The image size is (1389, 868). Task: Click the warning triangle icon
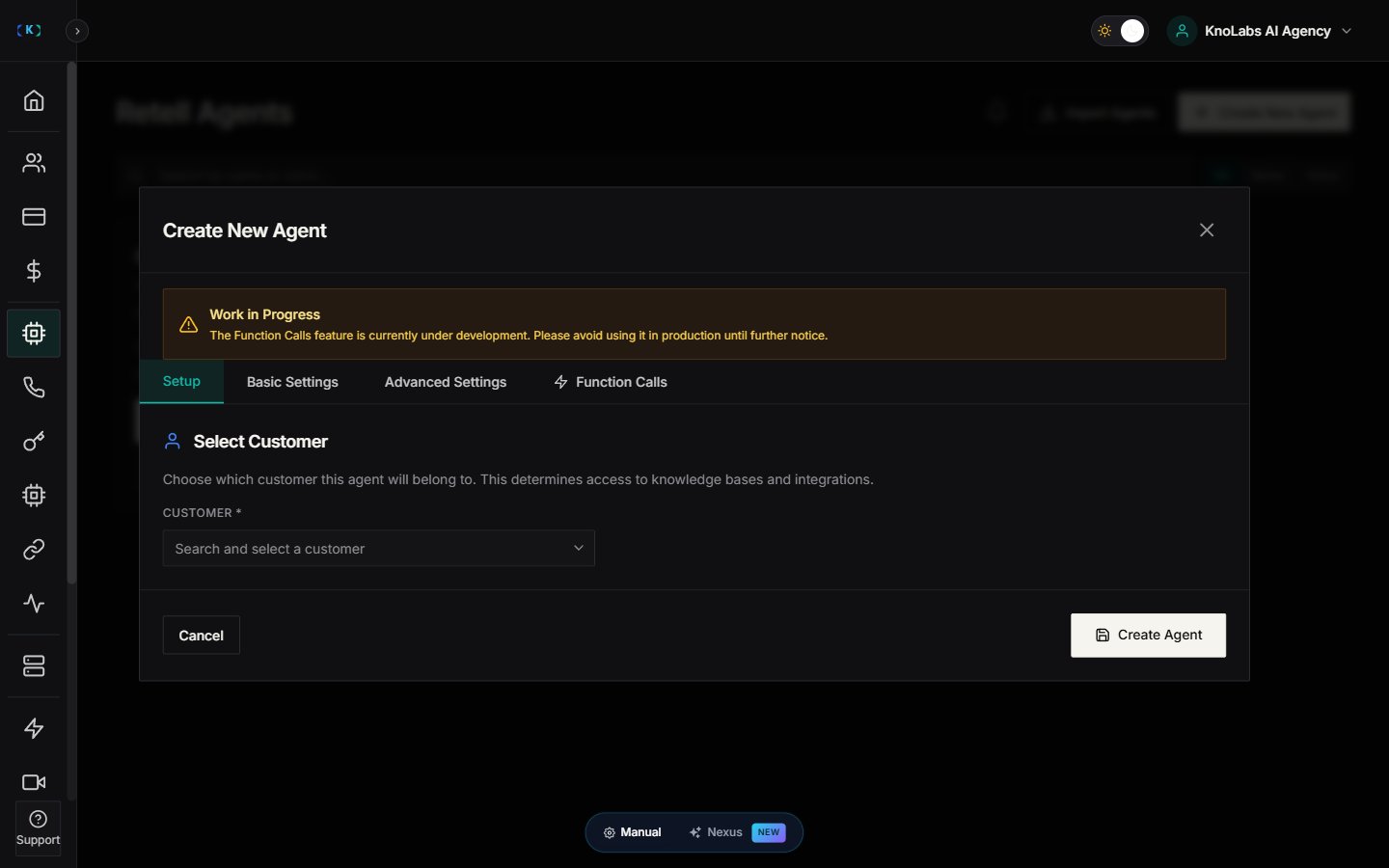pos(189,325)
